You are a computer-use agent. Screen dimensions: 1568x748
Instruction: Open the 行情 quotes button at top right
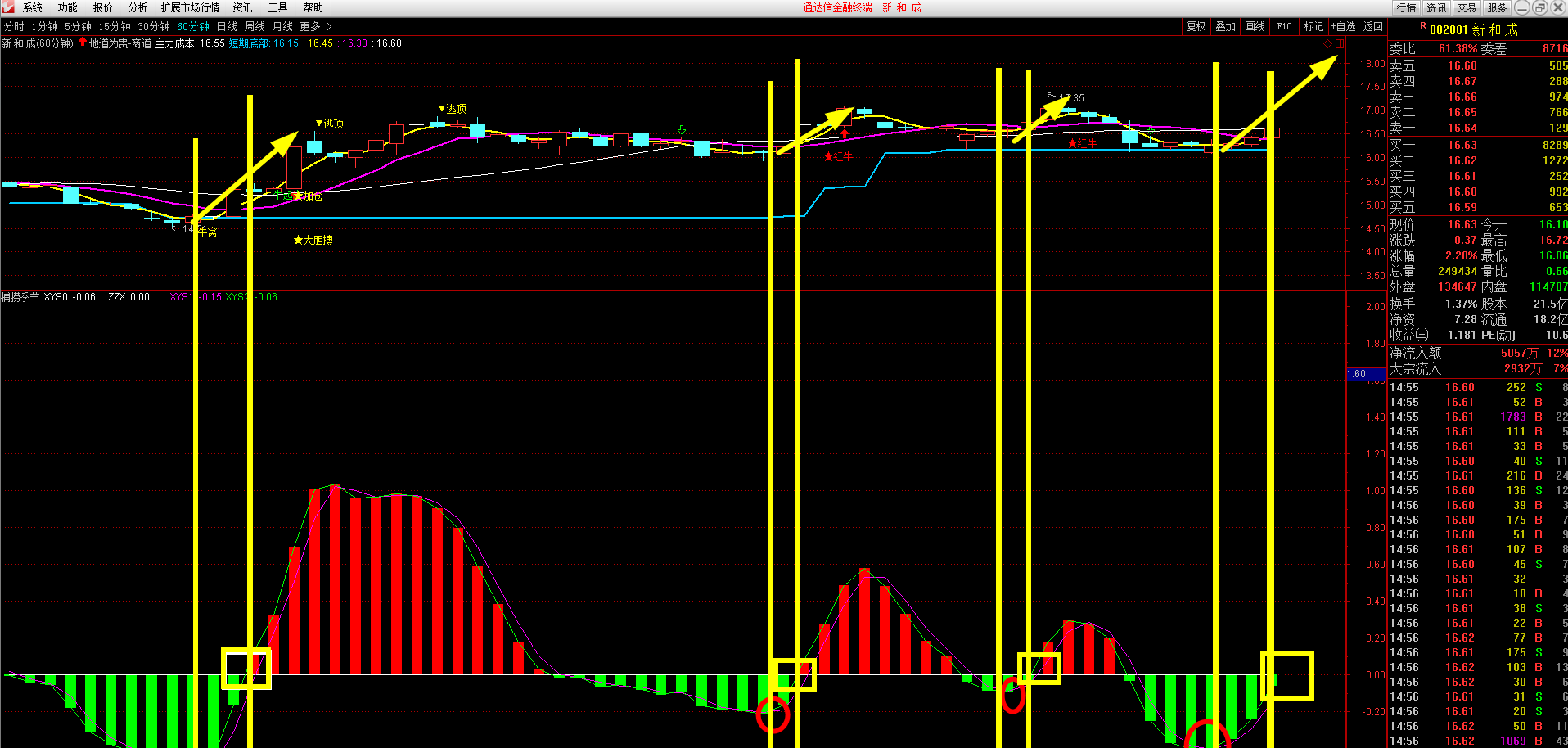pyautogui.click(x=1407, y=7)
